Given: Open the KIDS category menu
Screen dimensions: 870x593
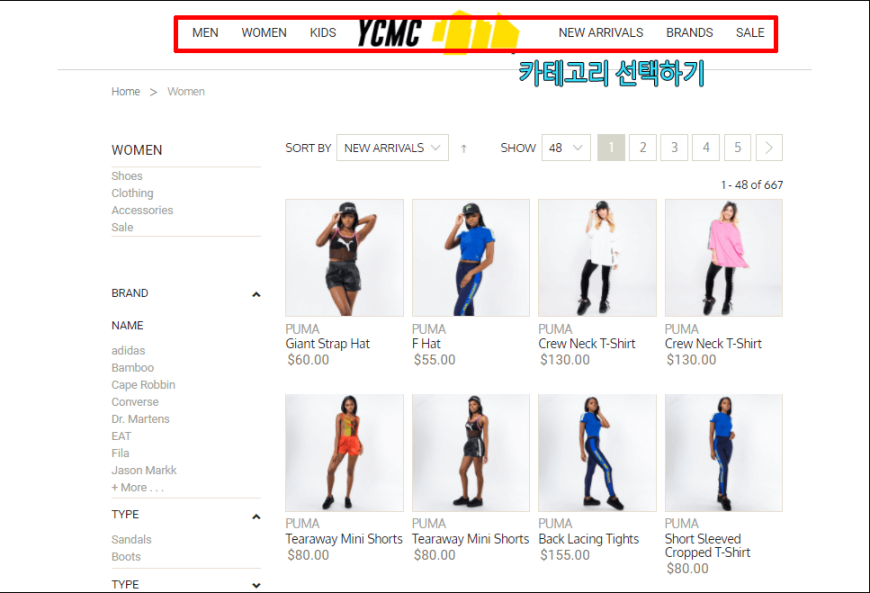Looking at the screenshot, I should pos(323,33).
